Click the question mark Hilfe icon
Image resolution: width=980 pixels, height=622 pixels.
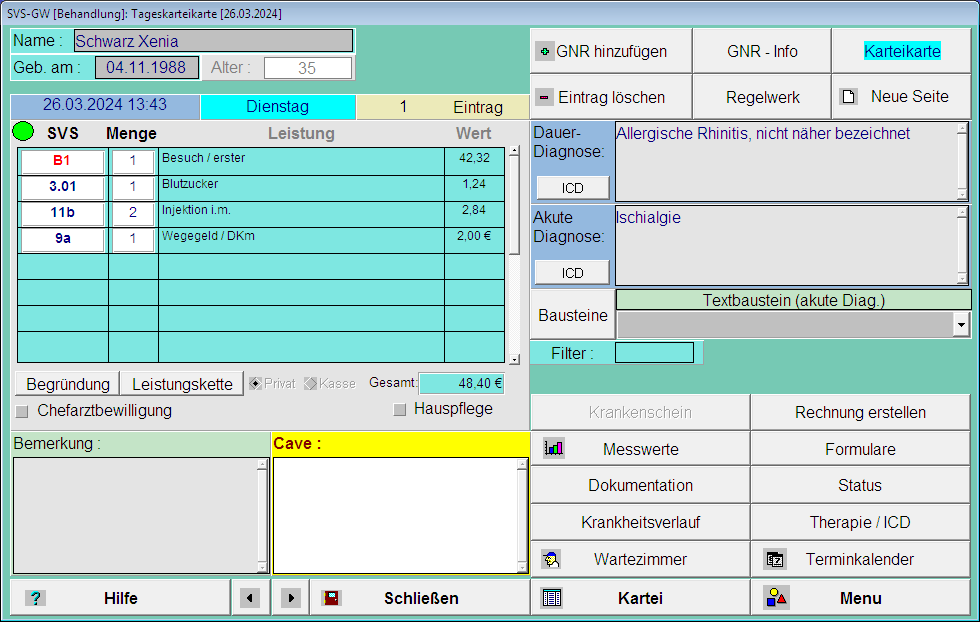click(35, 598)
